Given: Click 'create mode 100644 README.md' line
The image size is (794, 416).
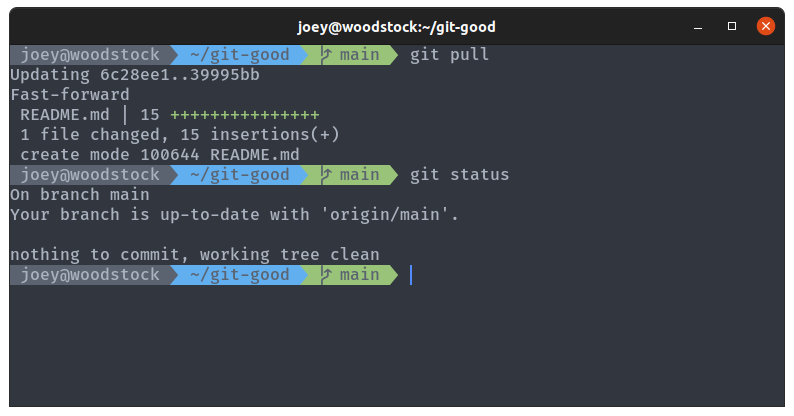Looking at the screenshot, I should tap(160, 155).
